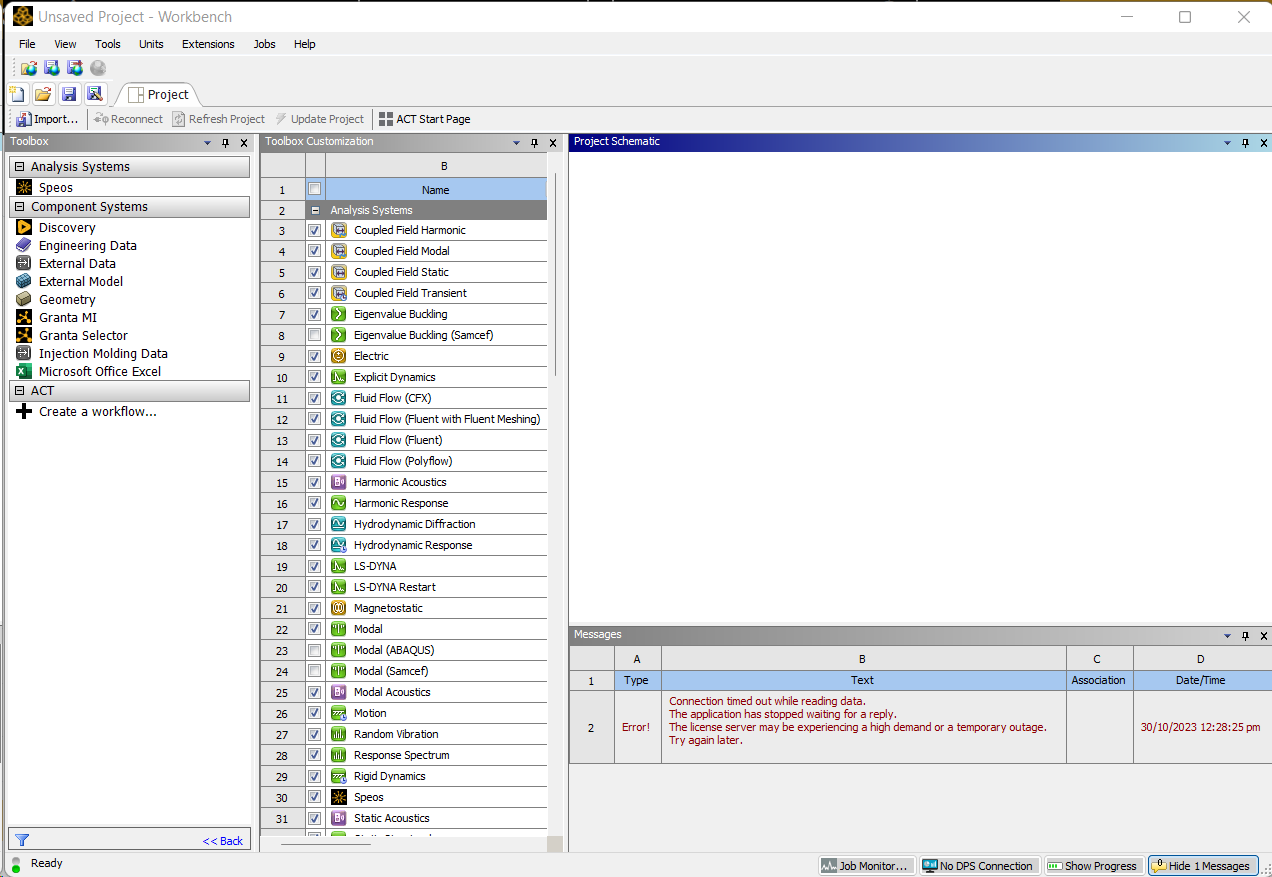This screenshot has width=1272, height=877.
Task: Uncheck the Fluid Flow (Fluent) checkbox
Action: [315, 440]
